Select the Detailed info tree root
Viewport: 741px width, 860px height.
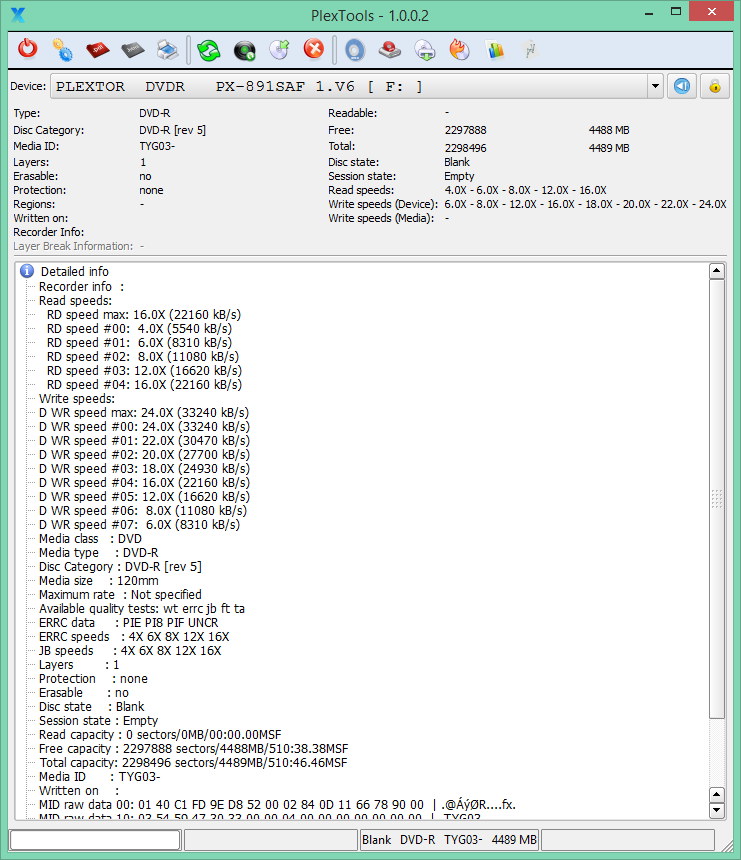click(75, 271)
